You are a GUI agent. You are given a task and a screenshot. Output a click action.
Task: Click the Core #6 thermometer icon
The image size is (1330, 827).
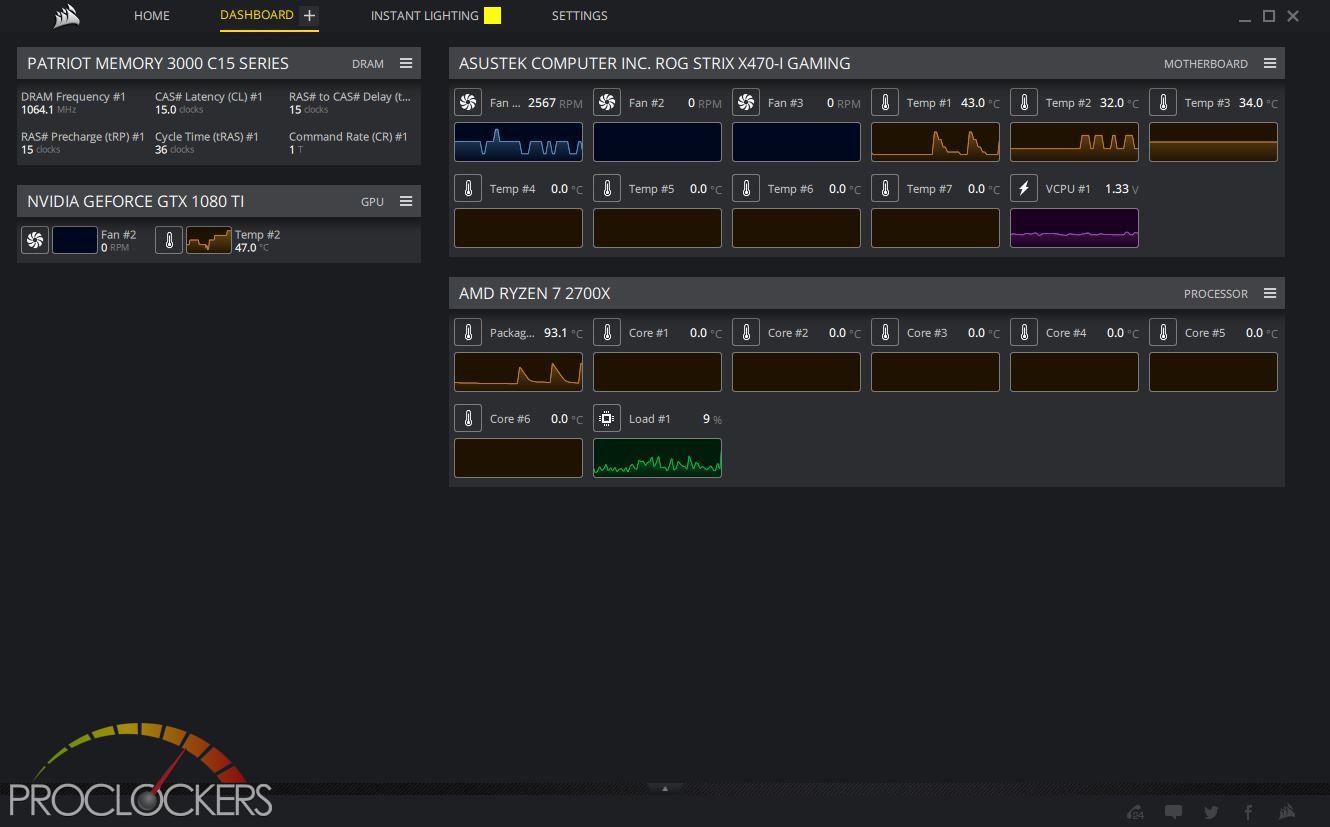point(468,418)
